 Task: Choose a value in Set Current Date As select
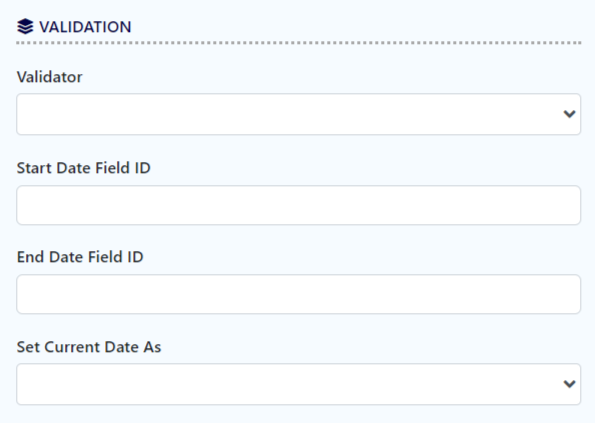[299, 384]
